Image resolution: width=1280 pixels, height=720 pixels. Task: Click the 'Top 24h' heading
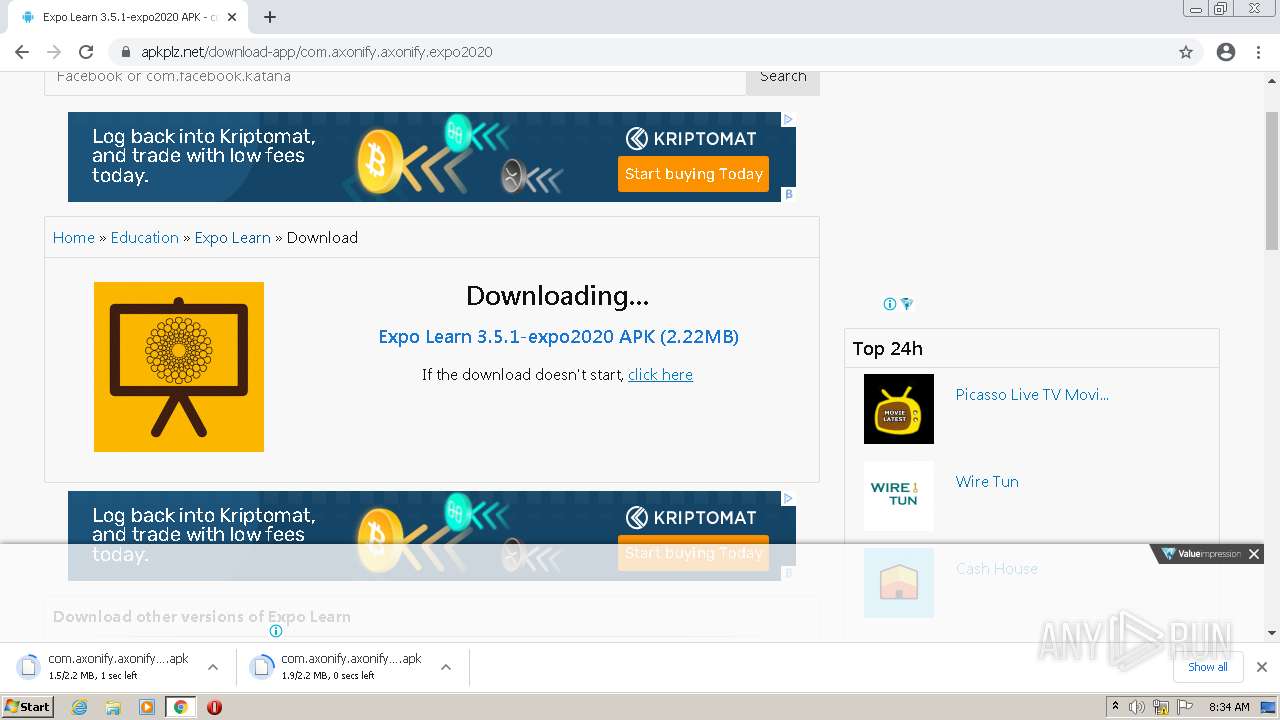point(888,349)
